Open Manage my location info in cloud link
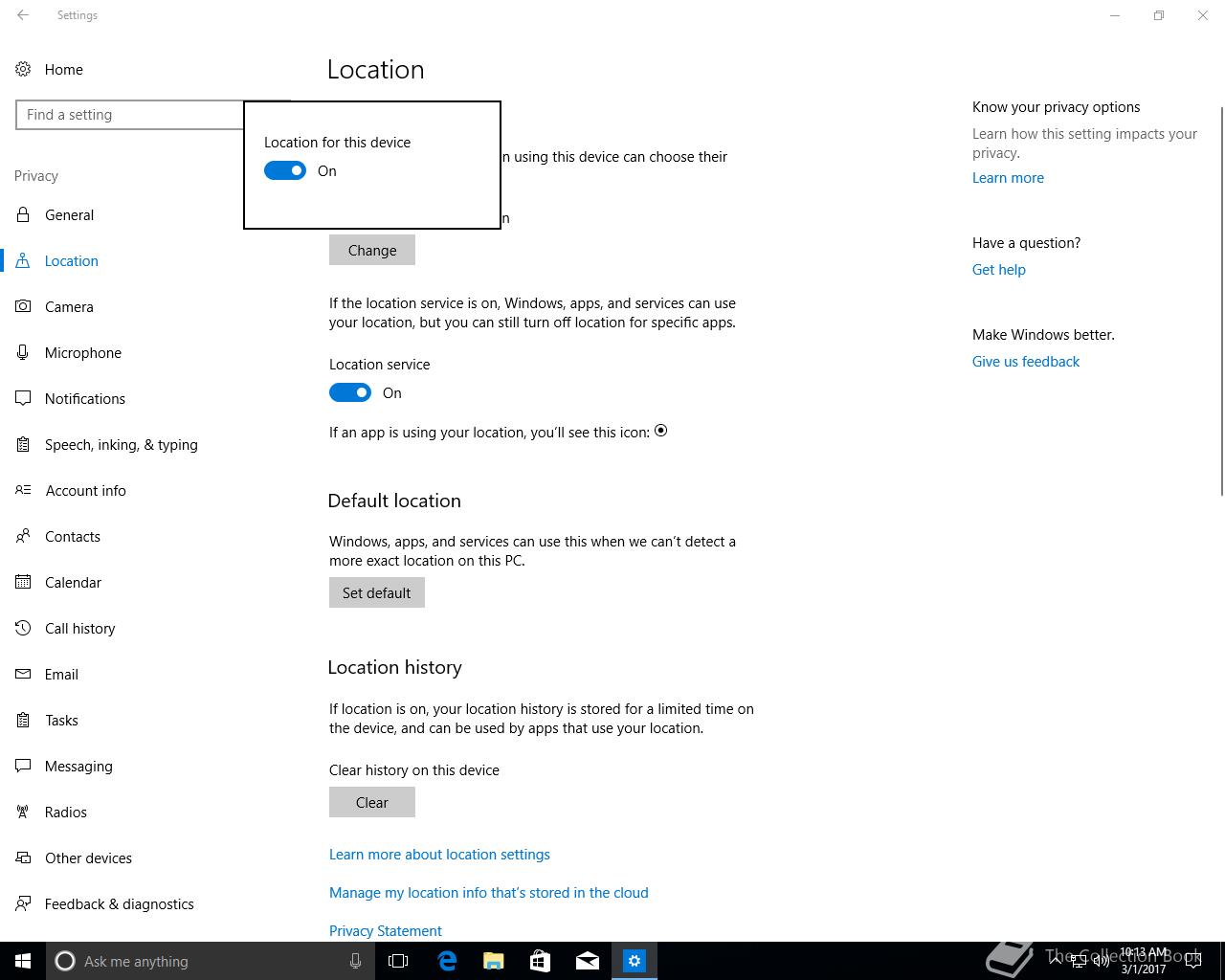This screenshot has height=980, width=1225. 489,892
